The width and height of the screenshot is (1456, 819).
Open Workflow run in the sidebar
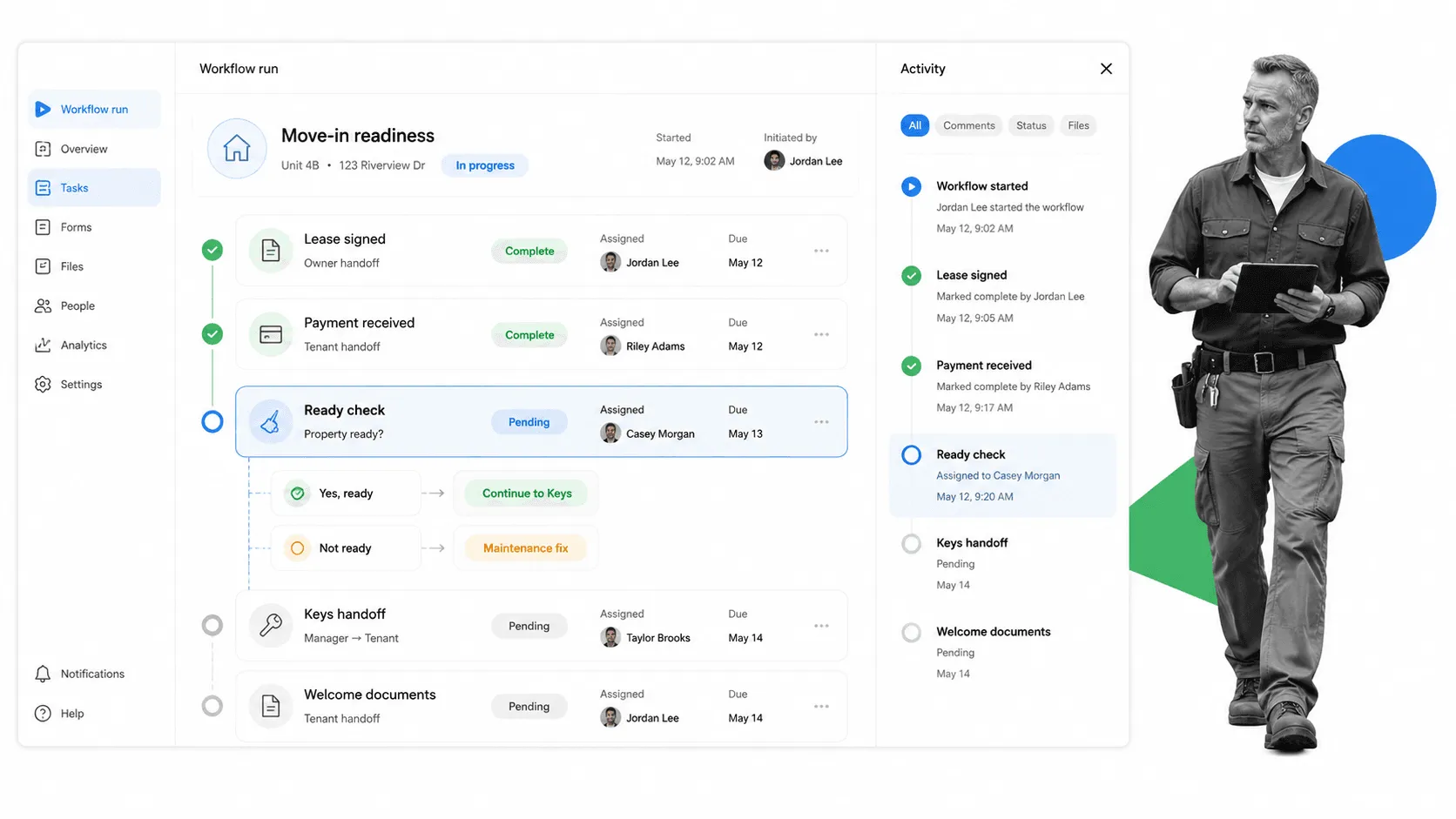pos(94,110)
